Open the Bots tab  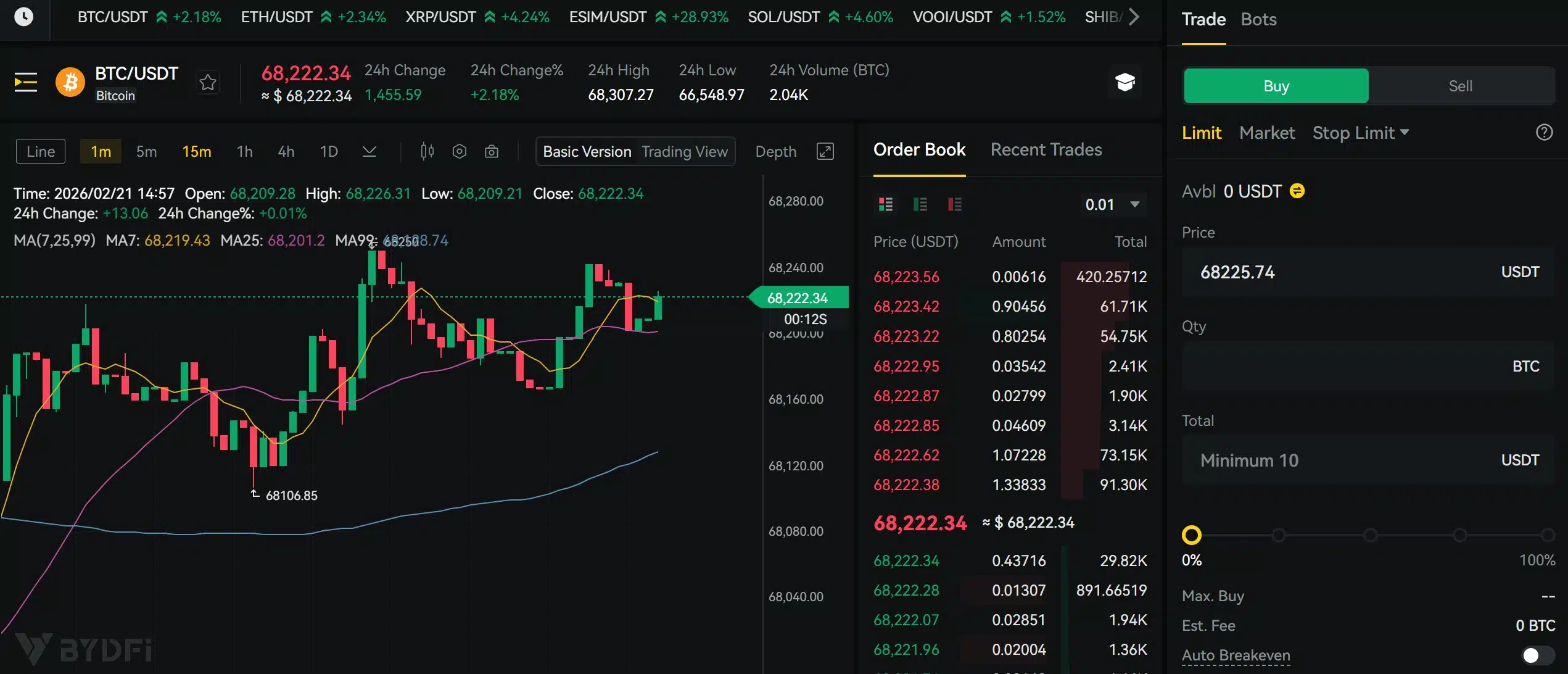(x=1258, y=19)
